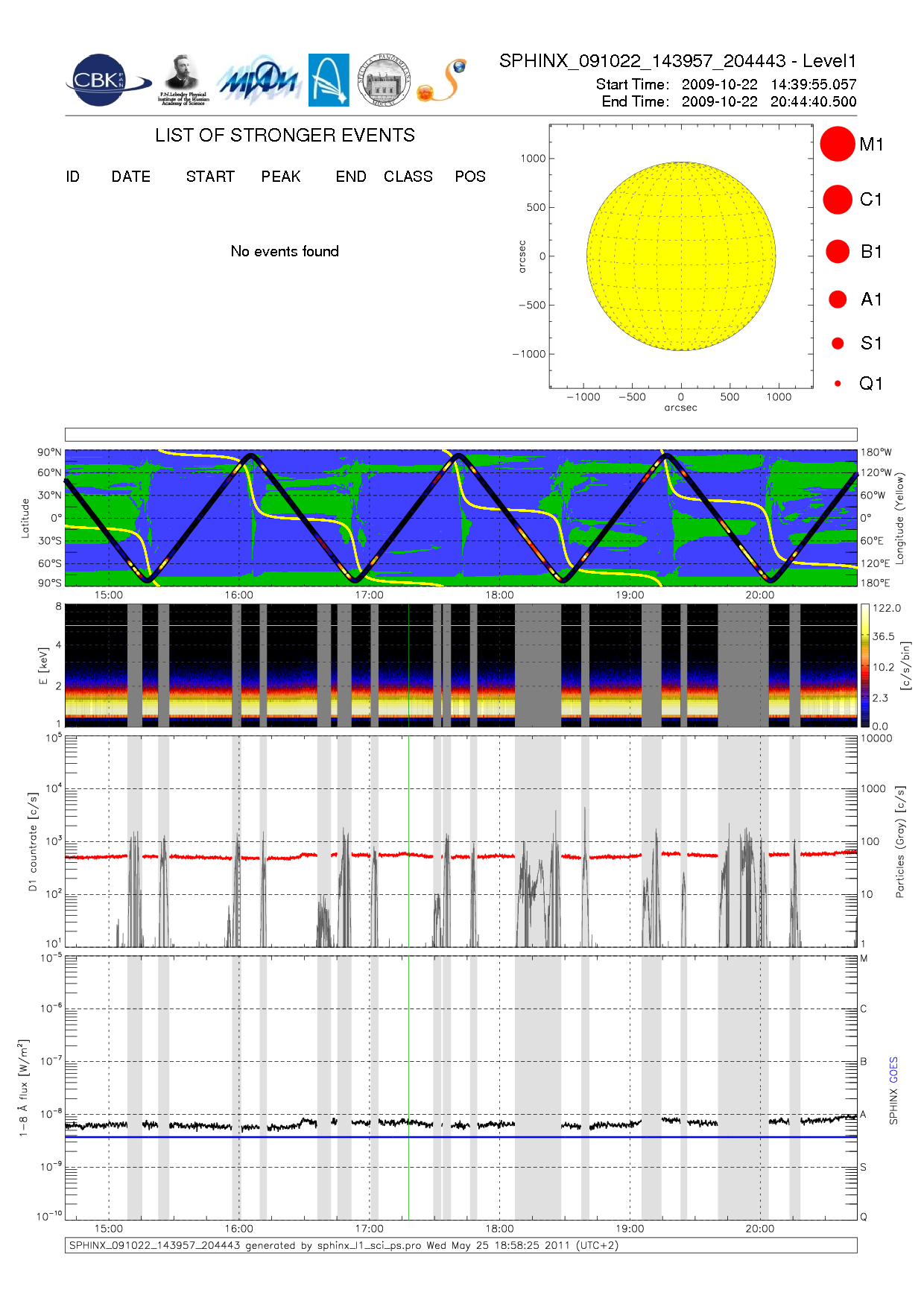This screenshot has width=924, height=1307.
Task: Click the M1 red legend circle
Action: 838,144
